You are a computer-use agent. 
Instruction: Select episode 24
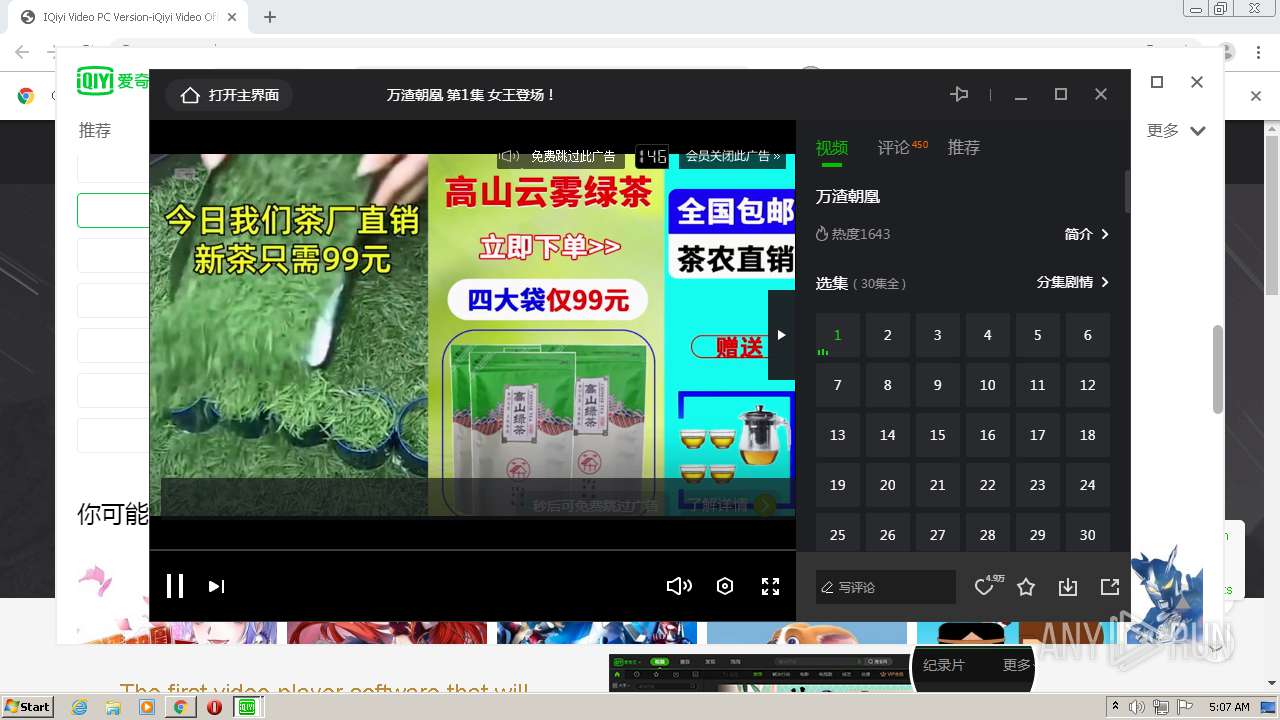coord(1088,485)
